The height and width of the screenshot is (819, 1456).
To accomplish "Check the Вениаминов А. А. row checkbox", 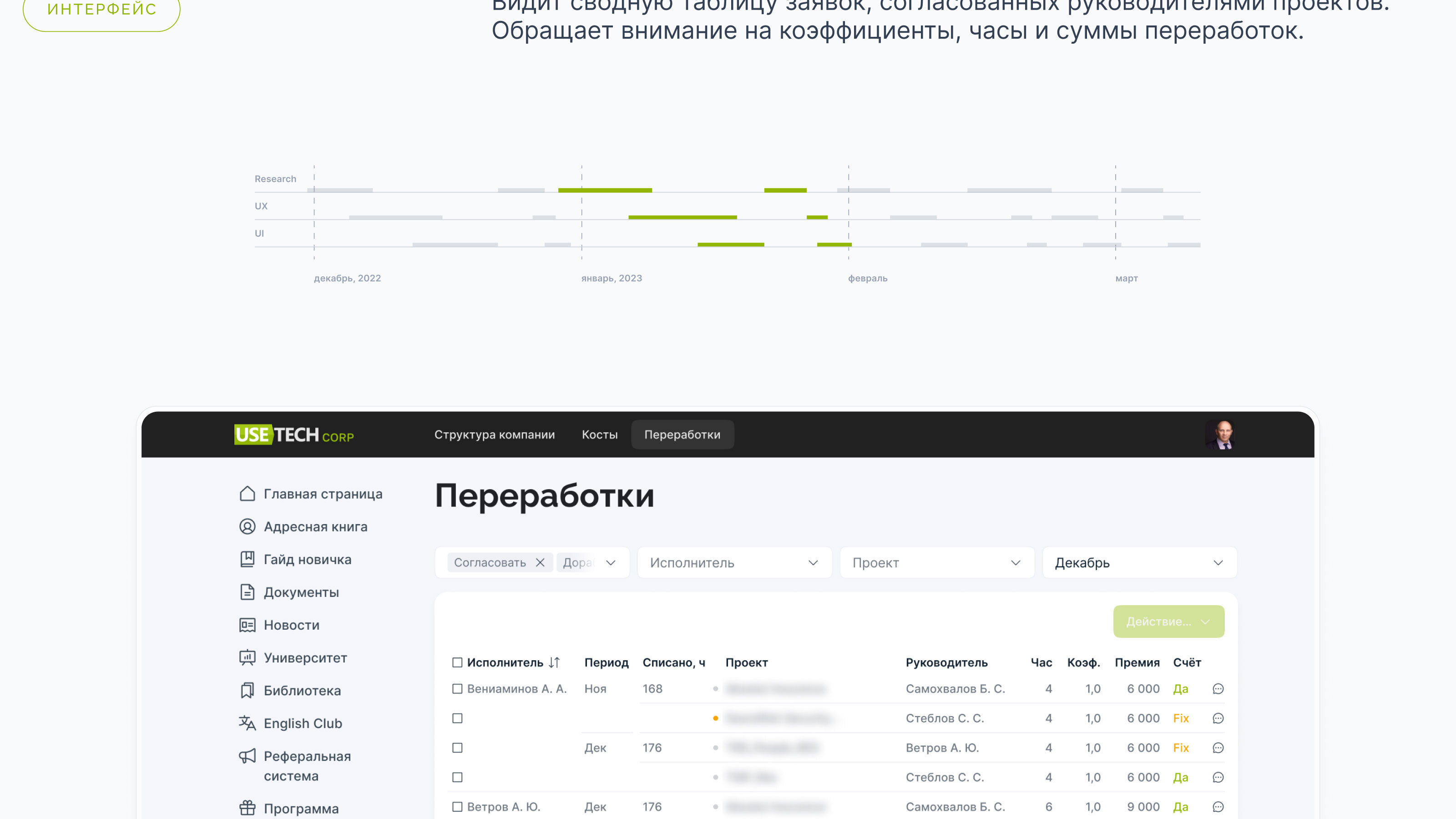I will coord(457,688).
